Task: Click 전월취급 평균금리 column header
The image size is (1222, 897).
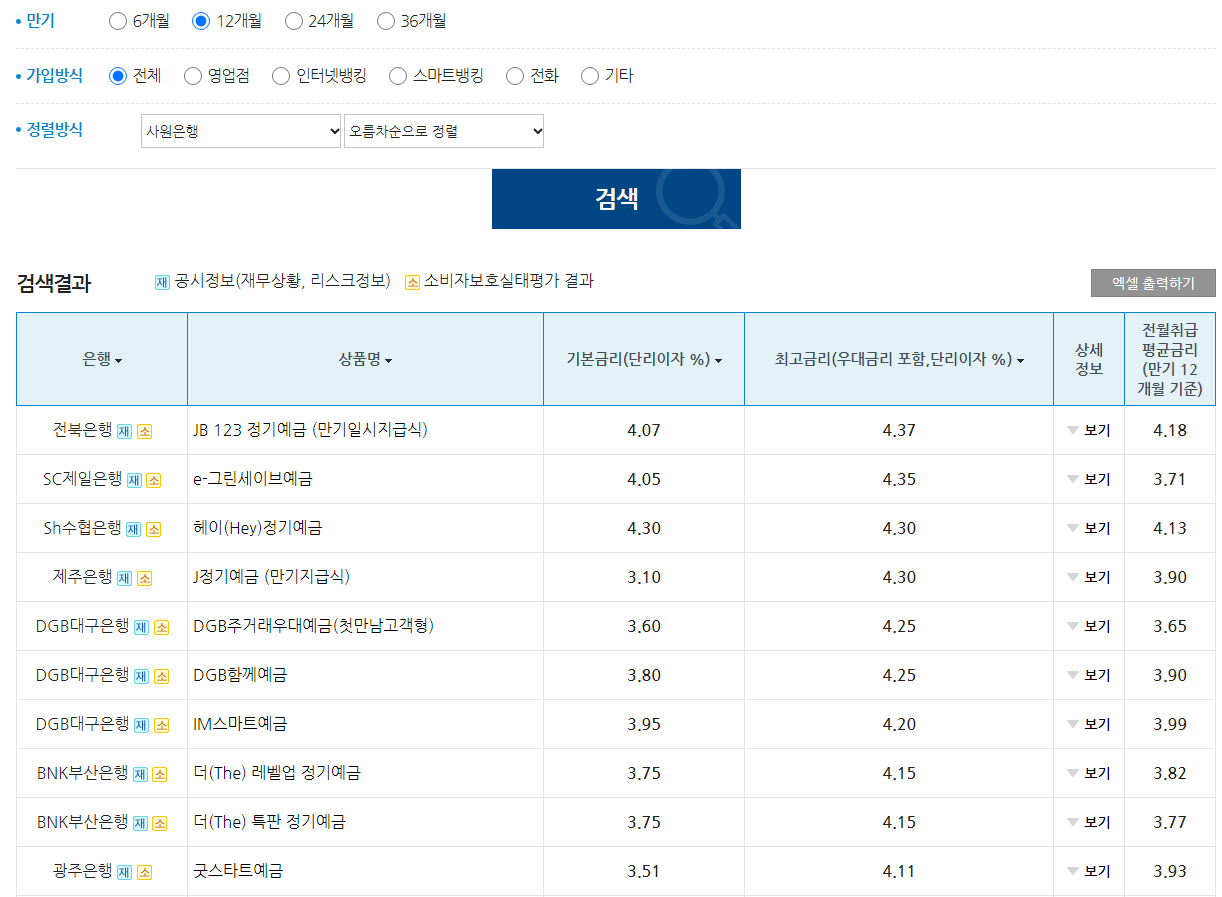Action: click(x=1170, y=359)
